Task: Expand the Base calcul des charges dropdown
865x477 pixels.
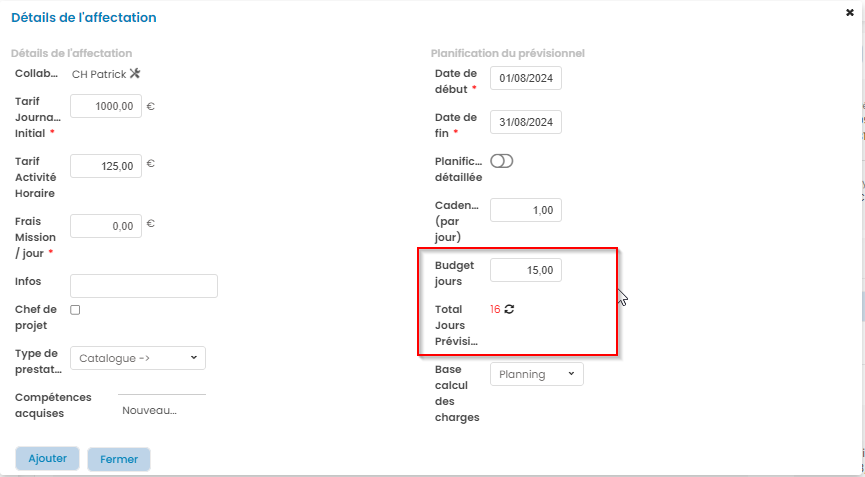Action: click(x=536, y=374)
